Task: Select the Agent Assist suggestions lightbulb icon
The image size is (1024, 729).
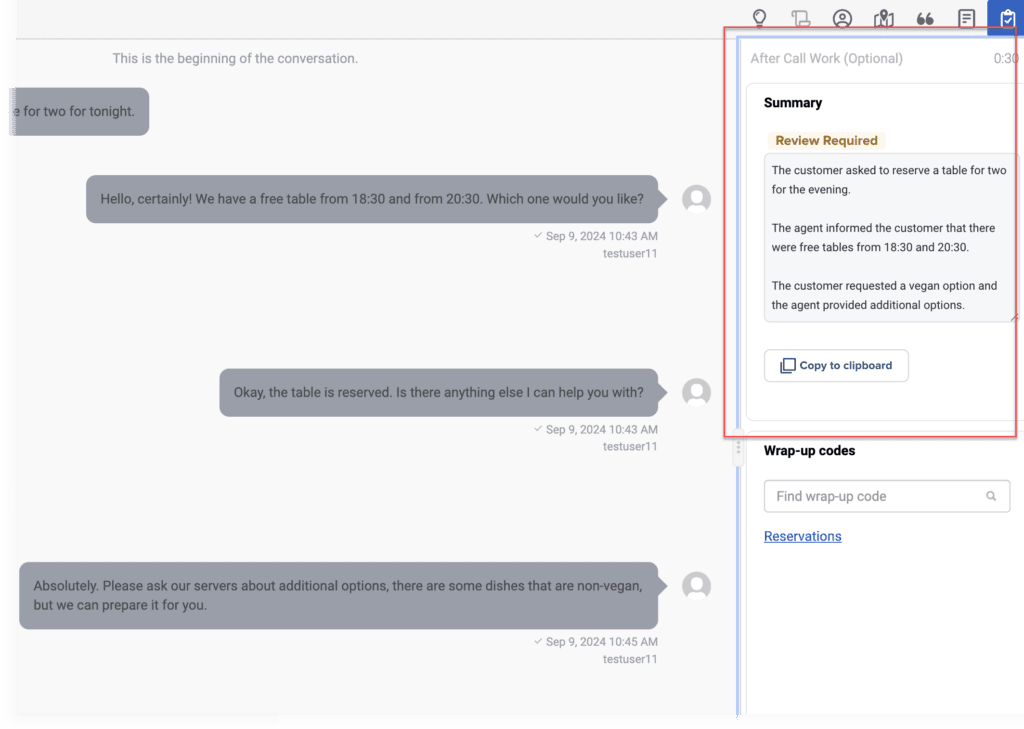Action: click(x=759, y=18)
